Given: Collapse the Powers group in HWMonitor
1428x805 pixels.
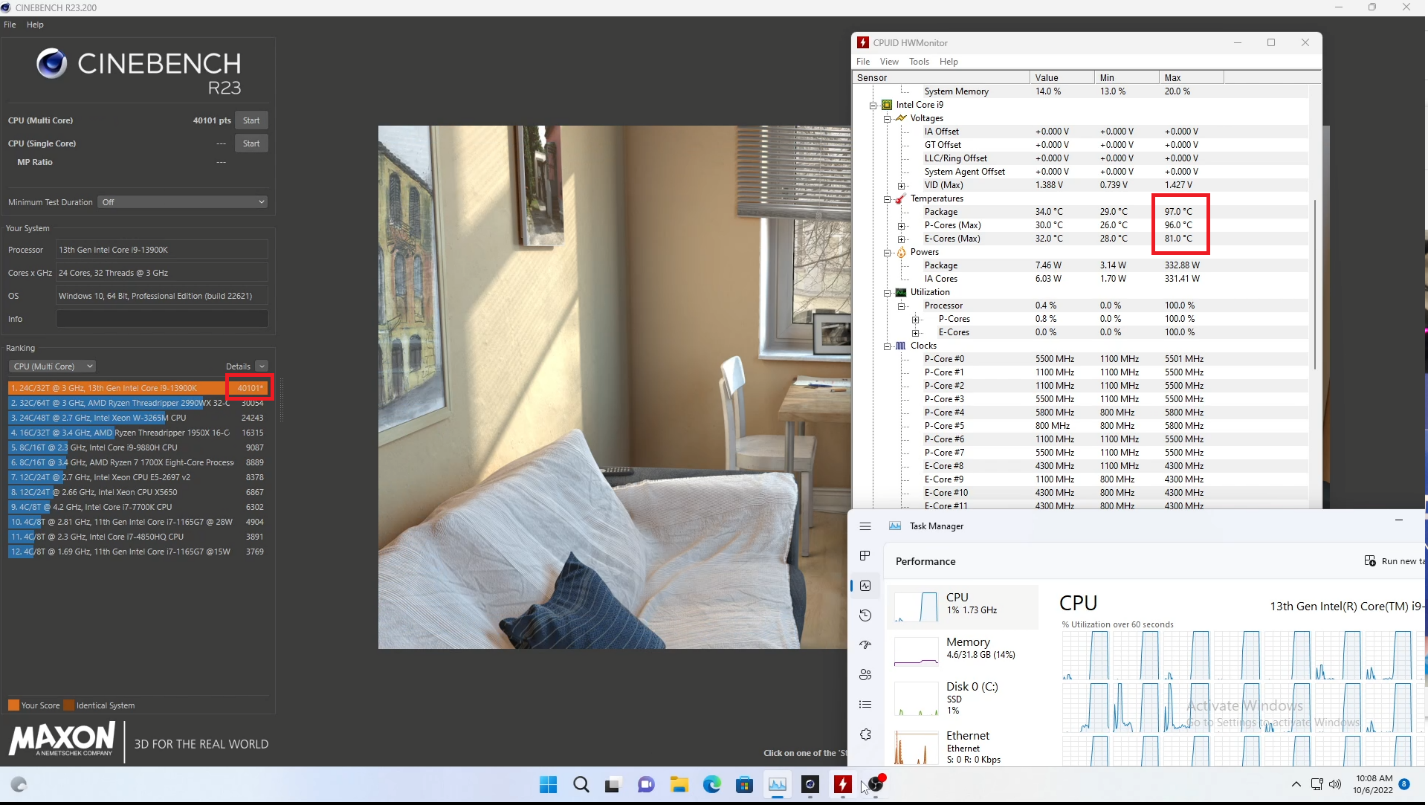Looking at the screenshot, I should tap(887, 252).
